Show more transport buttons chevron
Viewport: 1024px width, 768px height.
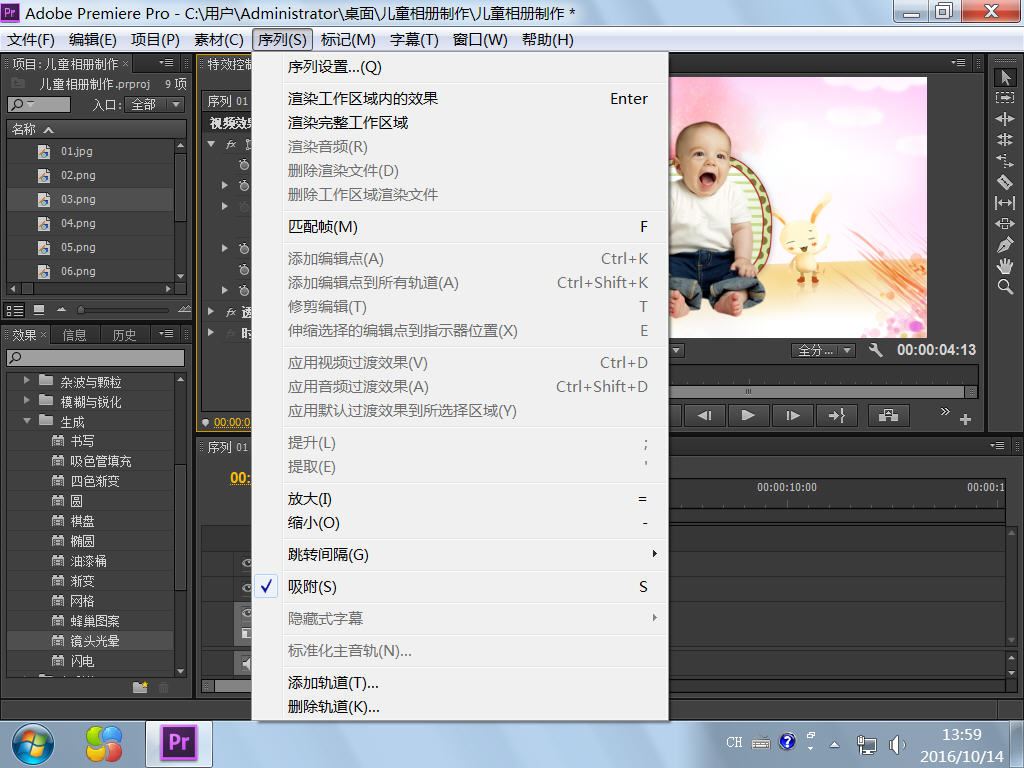tap(944, 411)
